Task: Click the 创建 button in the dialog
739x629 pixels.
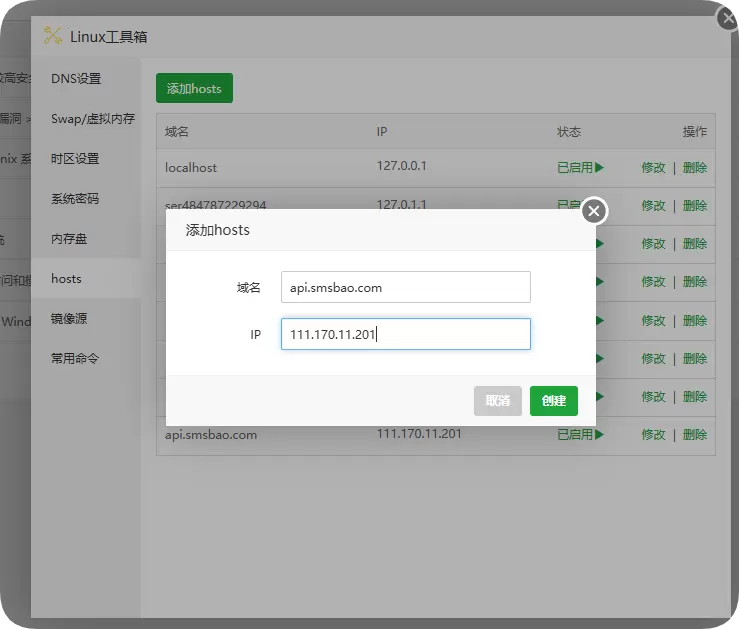Action: (553, 400)
